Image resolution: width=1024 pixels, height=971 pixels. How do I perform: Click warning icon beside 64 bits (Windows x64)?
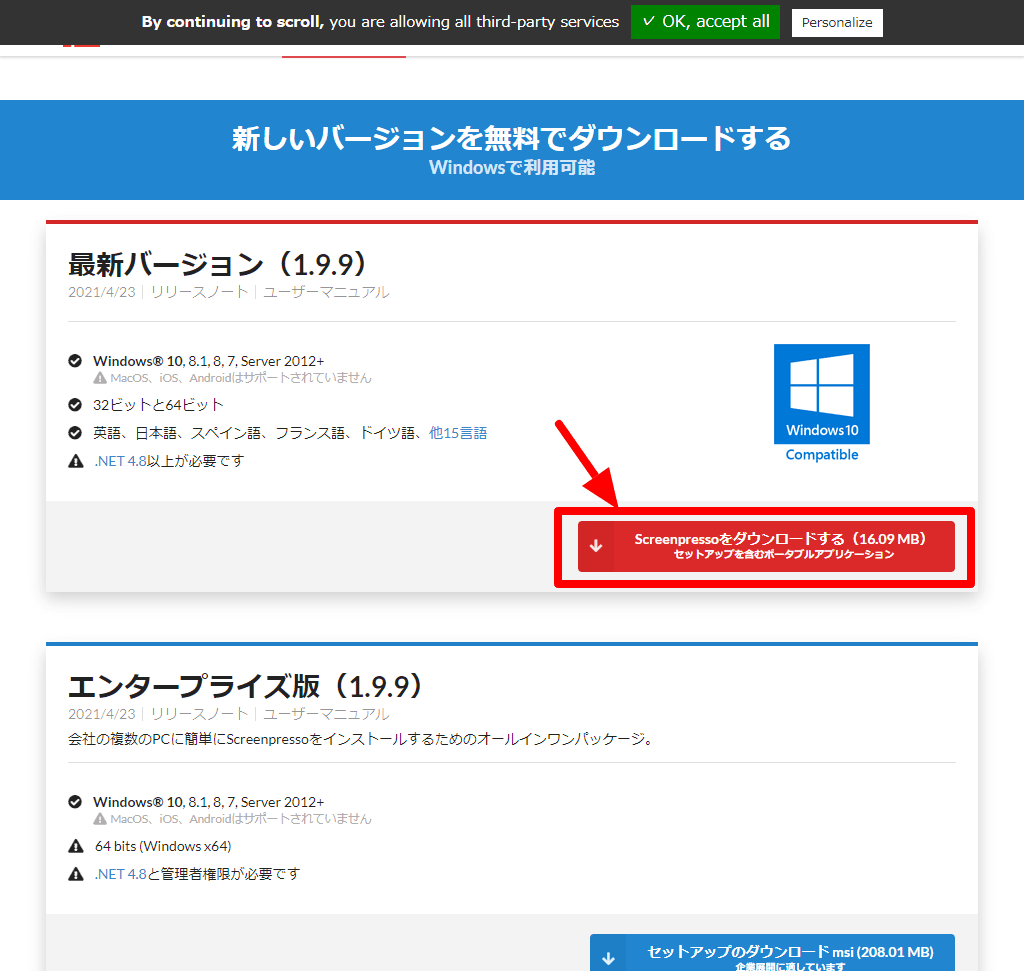point(76,846)
